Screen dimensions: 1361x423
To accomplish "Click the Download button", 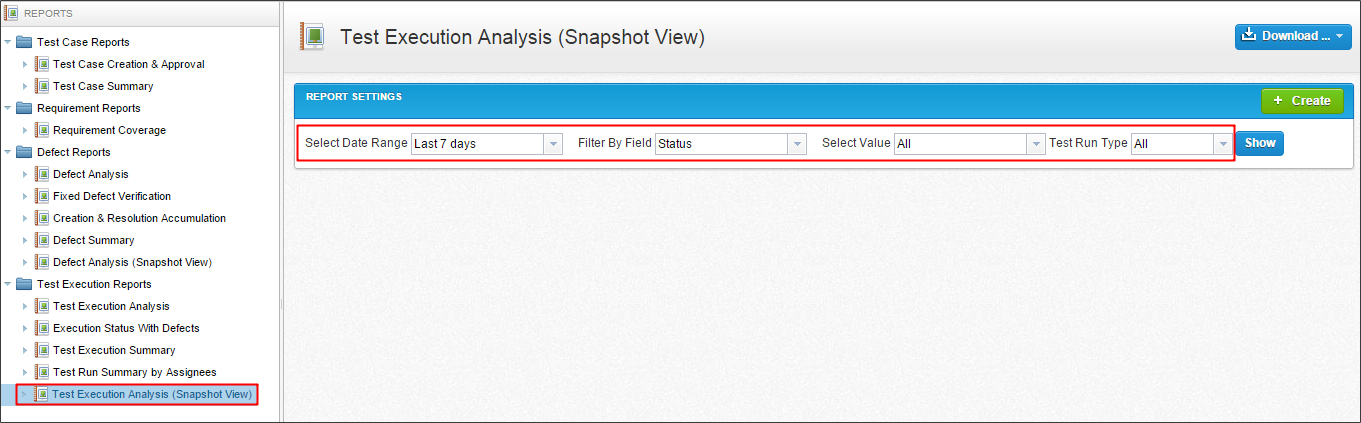I will pos(1293,36).
